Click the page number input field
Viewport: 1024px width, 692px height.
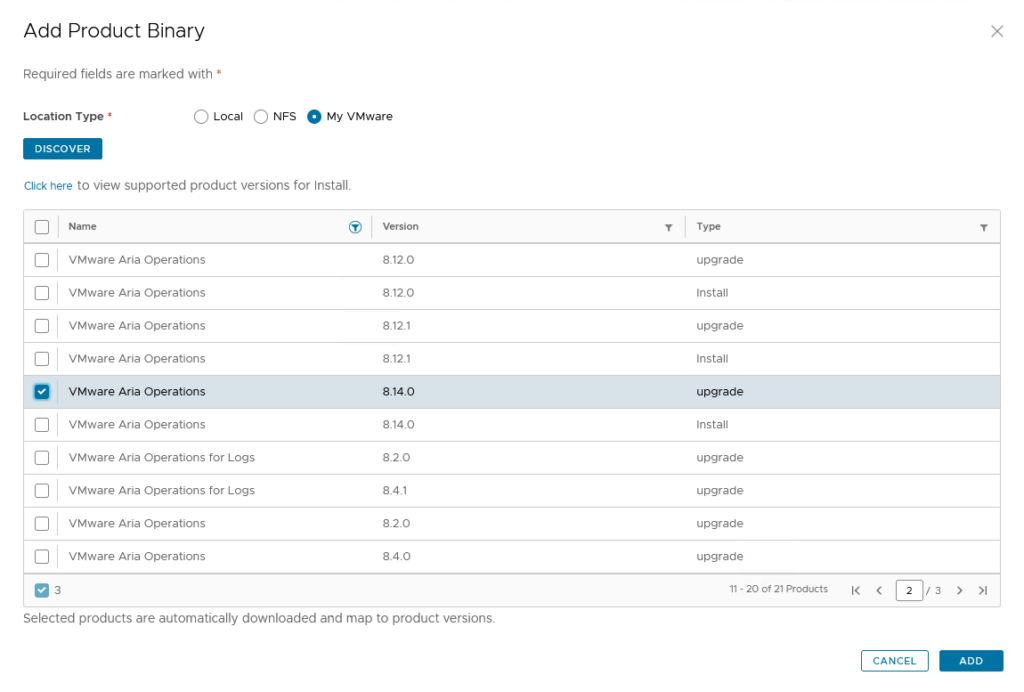pos(908,590)
